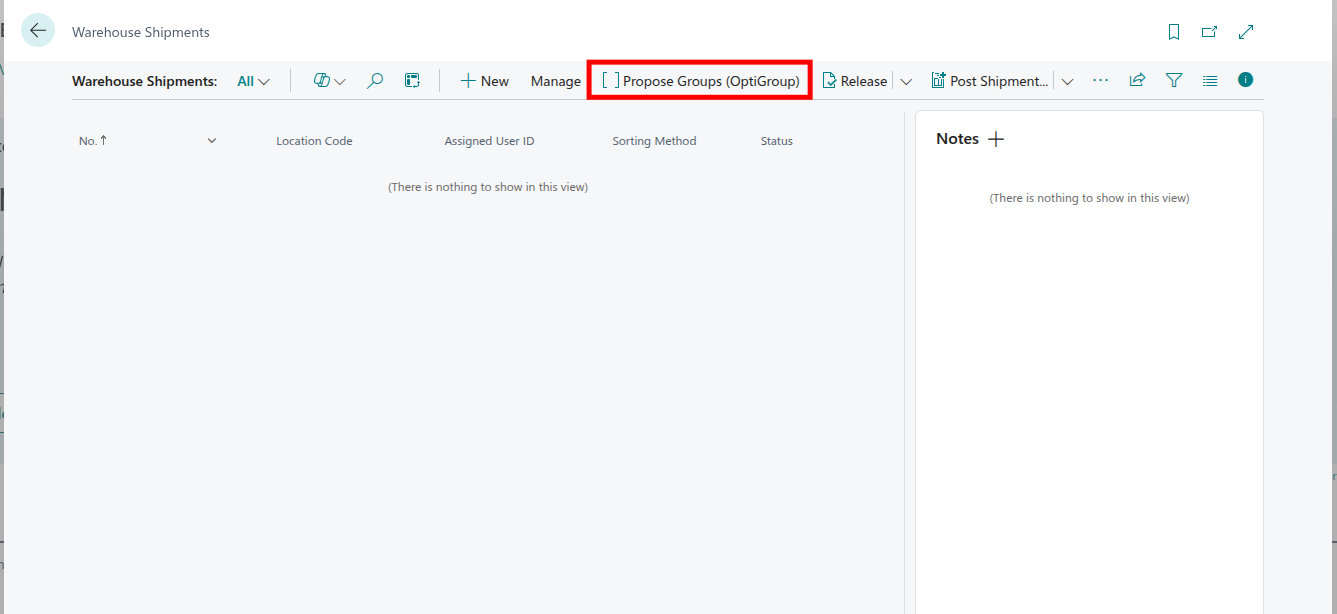Click the share icon in toolbar
Viewport: 1337px width, 614px height.
click(x=1137, y=80)
